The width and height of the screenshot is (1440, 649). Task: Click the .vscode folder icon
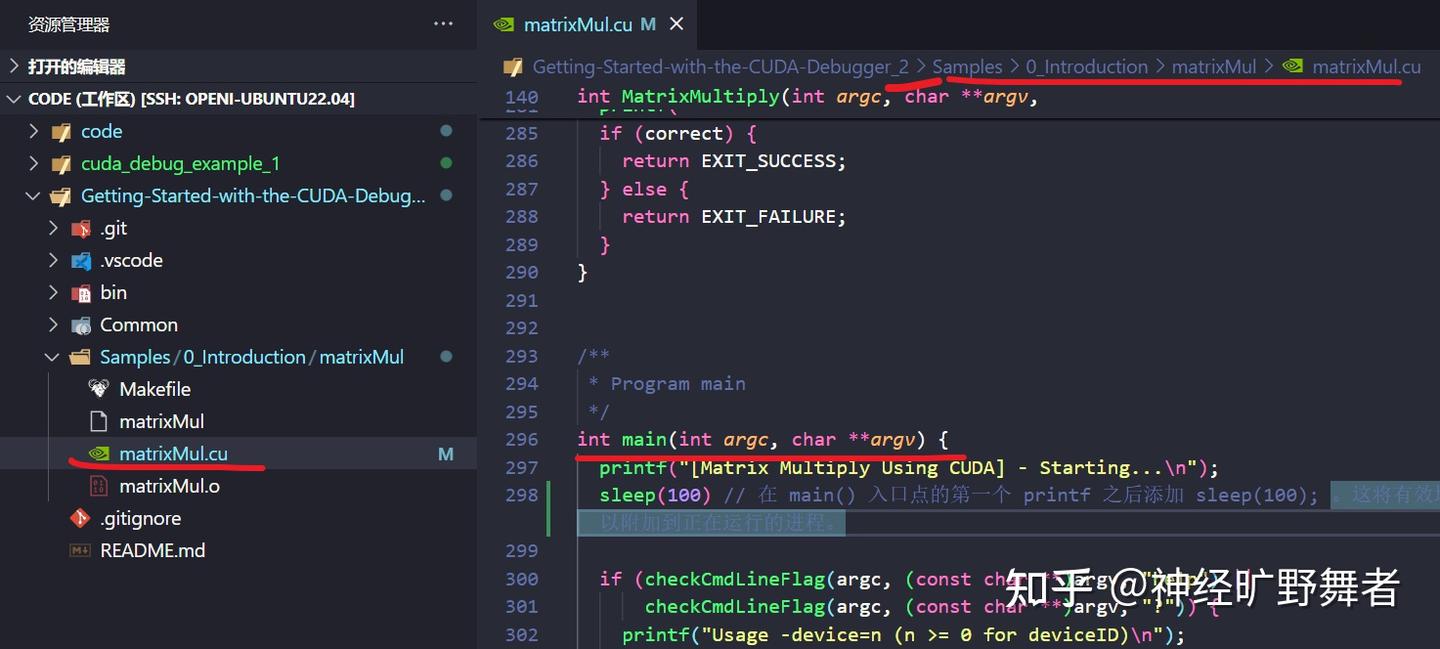click(81, 261)
